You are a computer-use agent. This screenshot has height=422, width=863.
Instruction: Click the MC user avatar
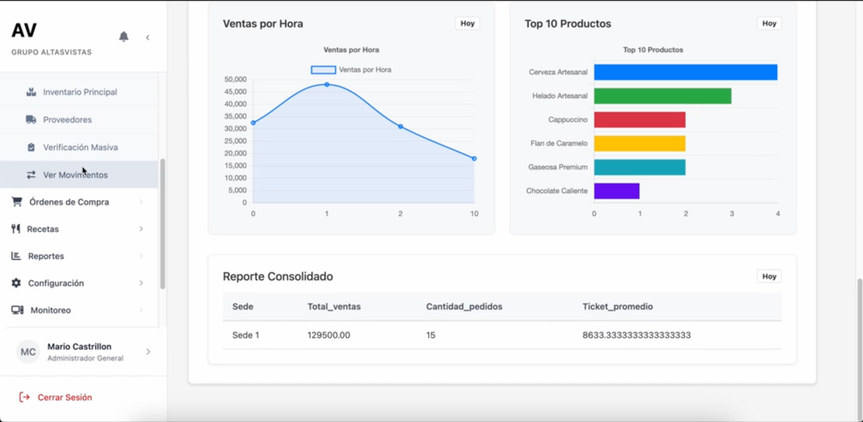point(29,352)
